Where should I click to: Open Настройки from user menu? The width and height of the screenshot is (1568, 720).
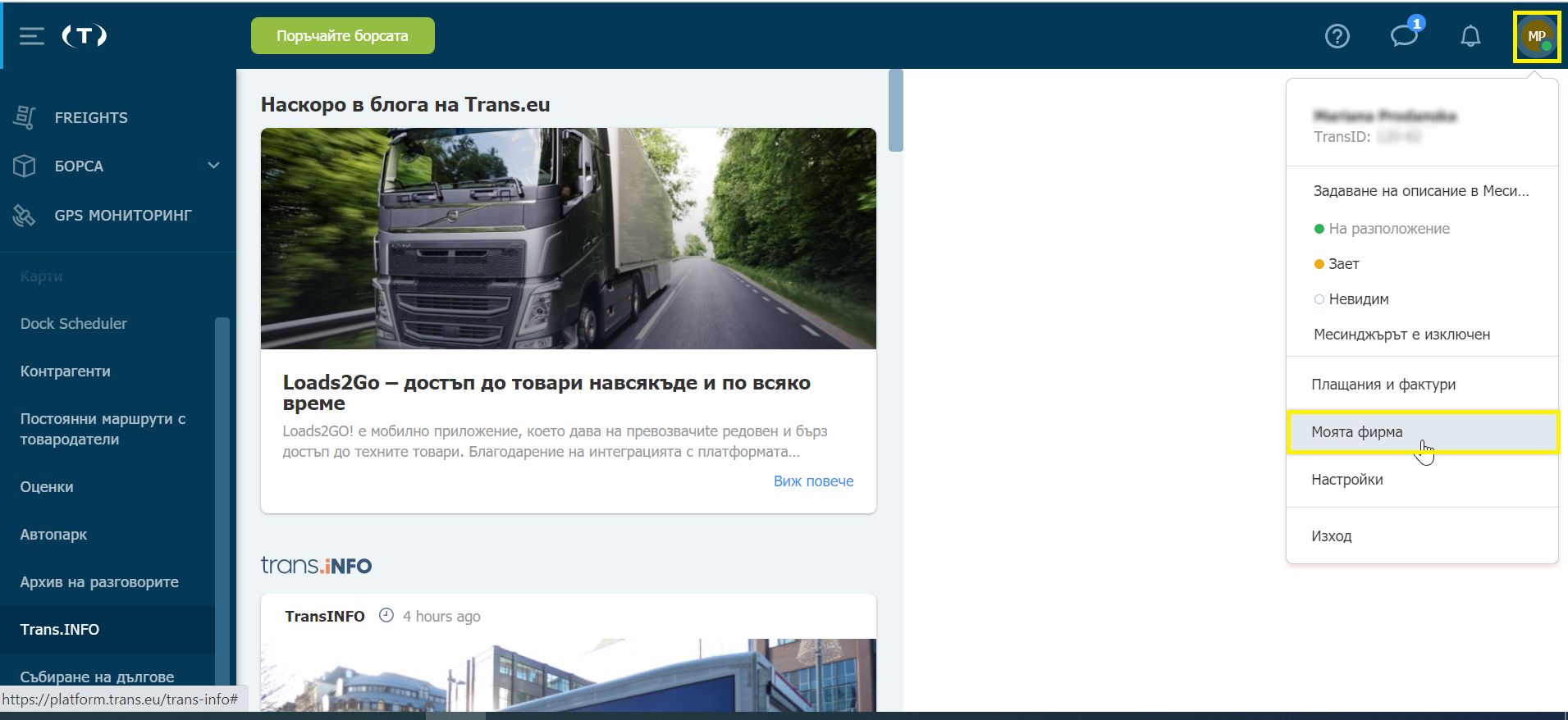click(1422, 480)
